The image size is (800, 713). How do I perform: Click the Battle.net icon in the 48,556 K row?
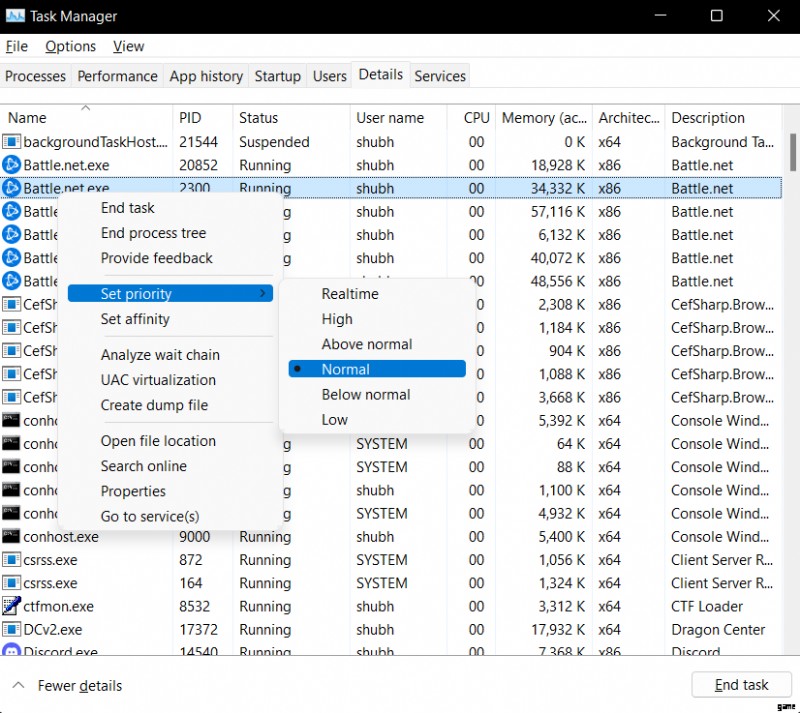[x=11, y=281]
